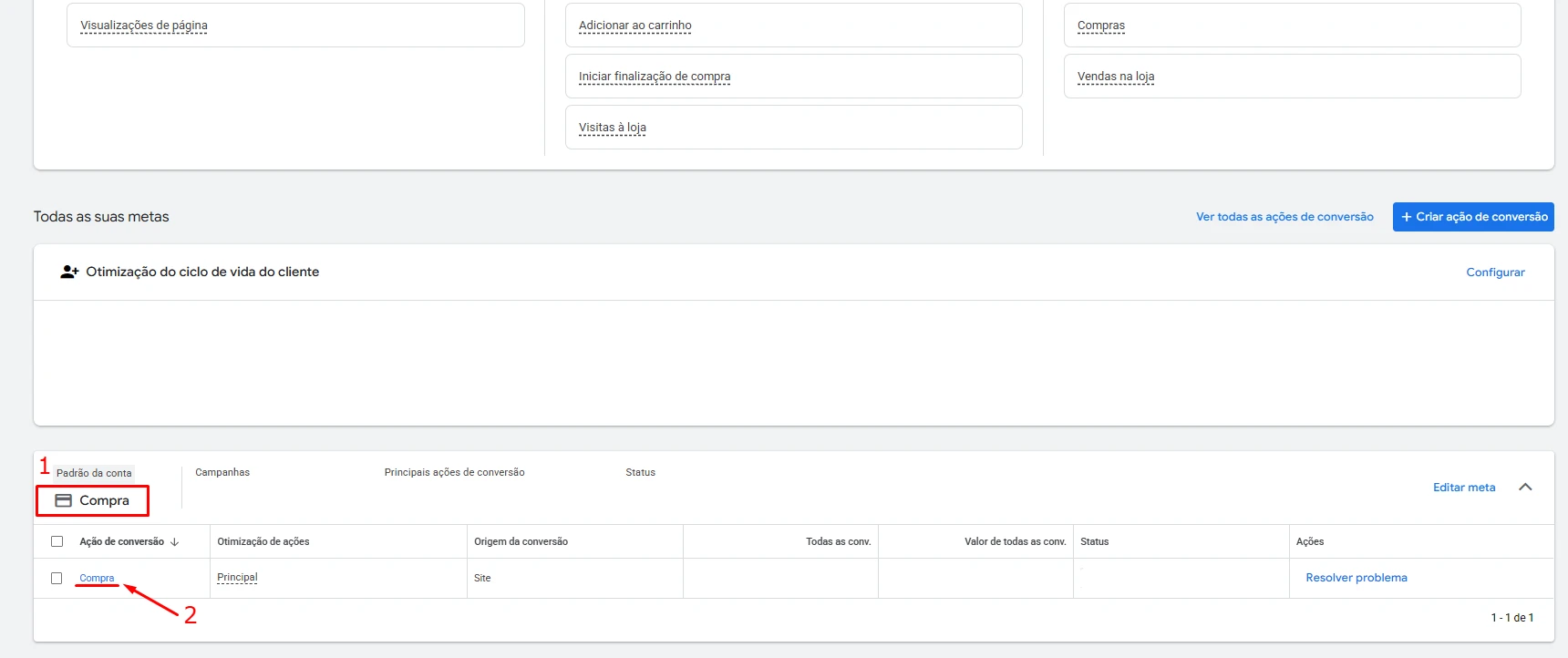Click the Site value in Origem da conversão

[x=482, y=578]
